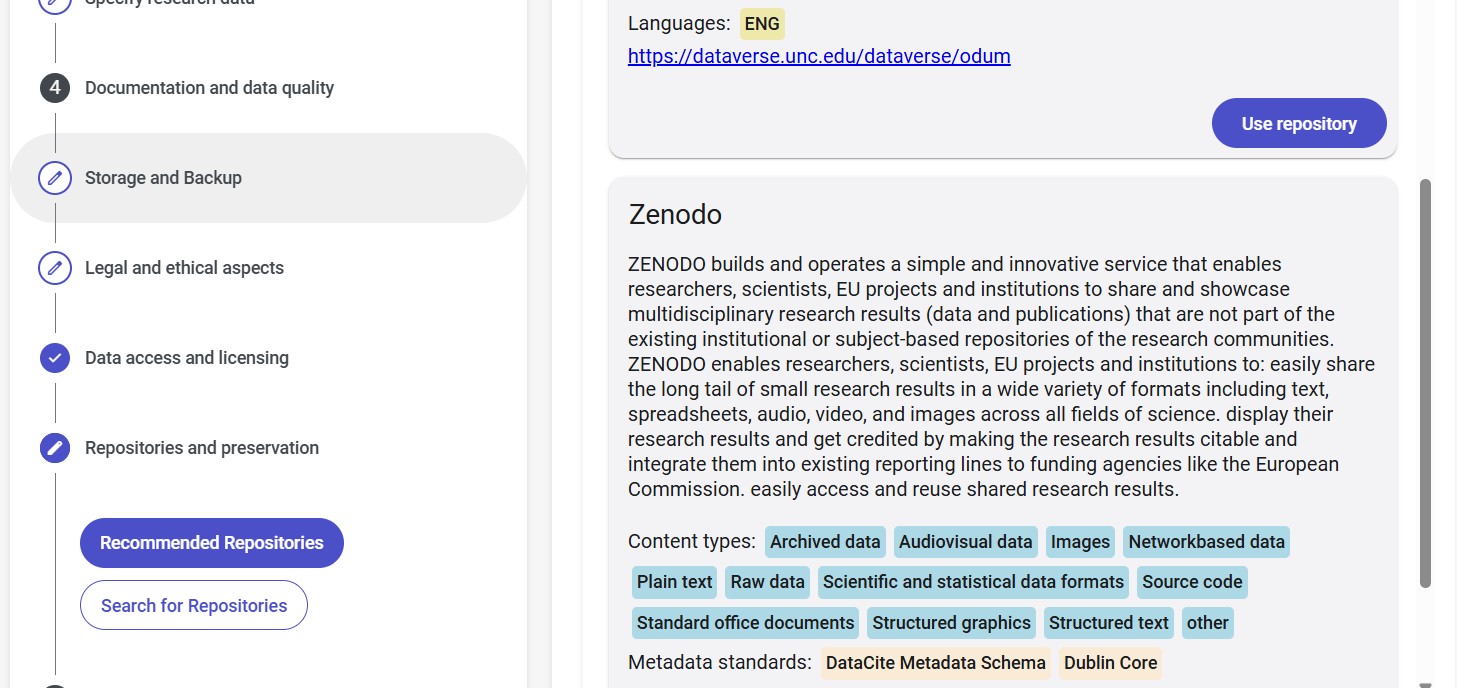Click the repository list vertical scrollbar
Image resolution: width=1457 pixels, height=688 pixels.
tap(1426, 383)
